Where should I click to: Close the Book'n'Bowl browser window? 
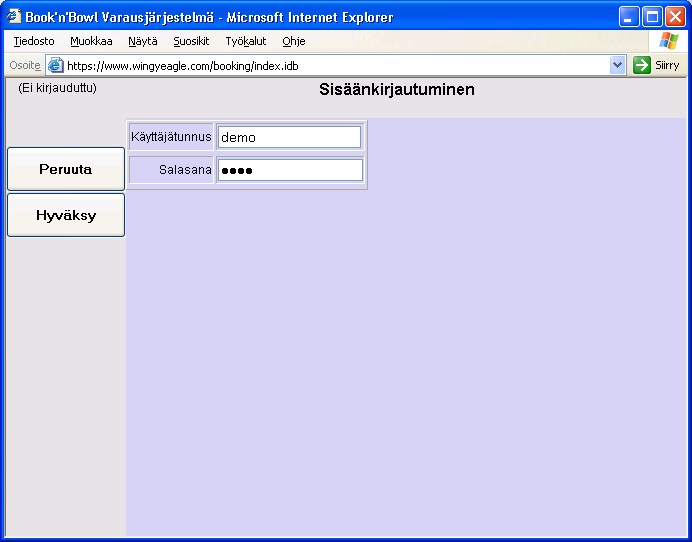pyautogui.click(x=675, y=17)
